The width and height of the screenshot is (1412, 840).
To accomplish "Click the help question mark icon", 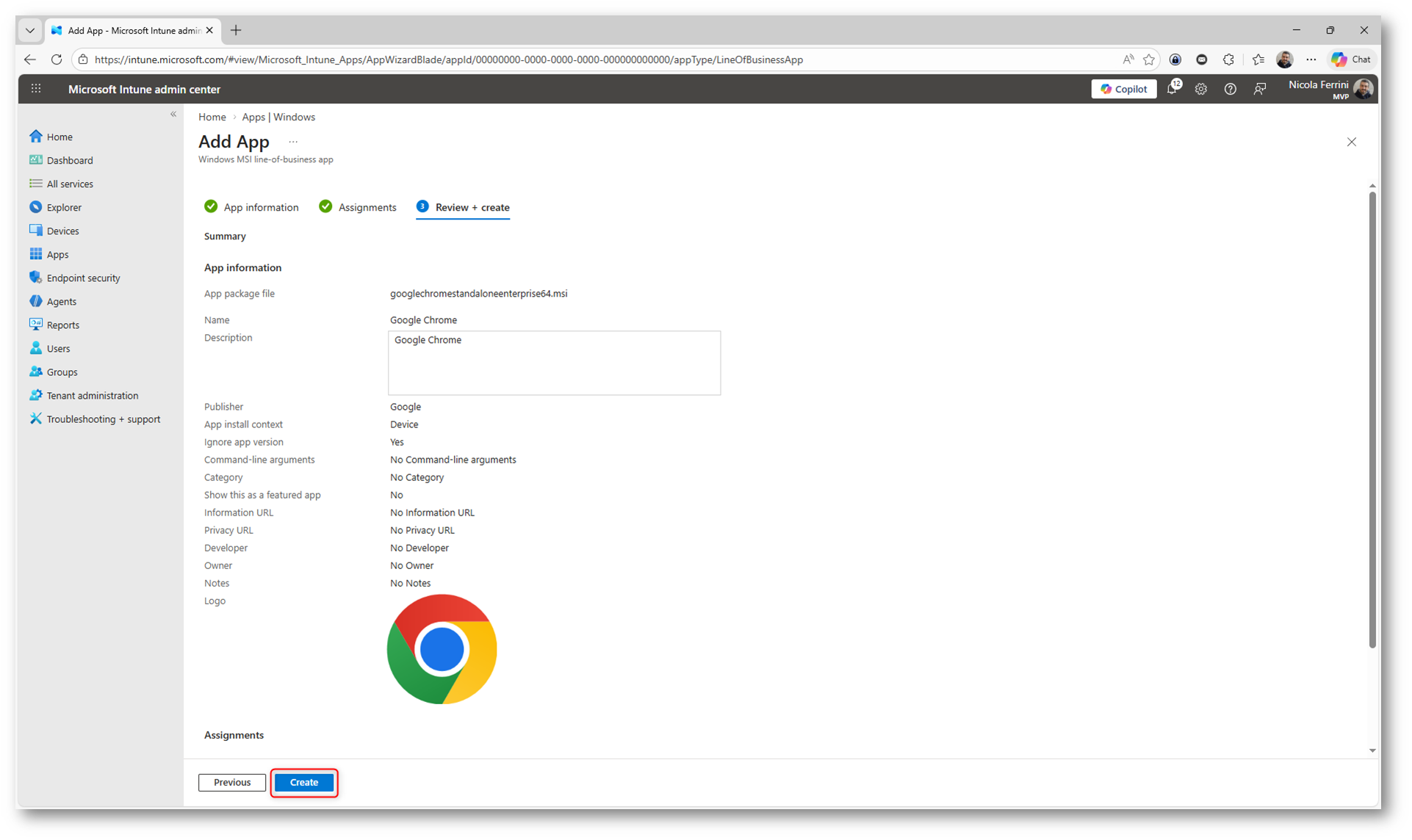I will (x=1230, y=89).
